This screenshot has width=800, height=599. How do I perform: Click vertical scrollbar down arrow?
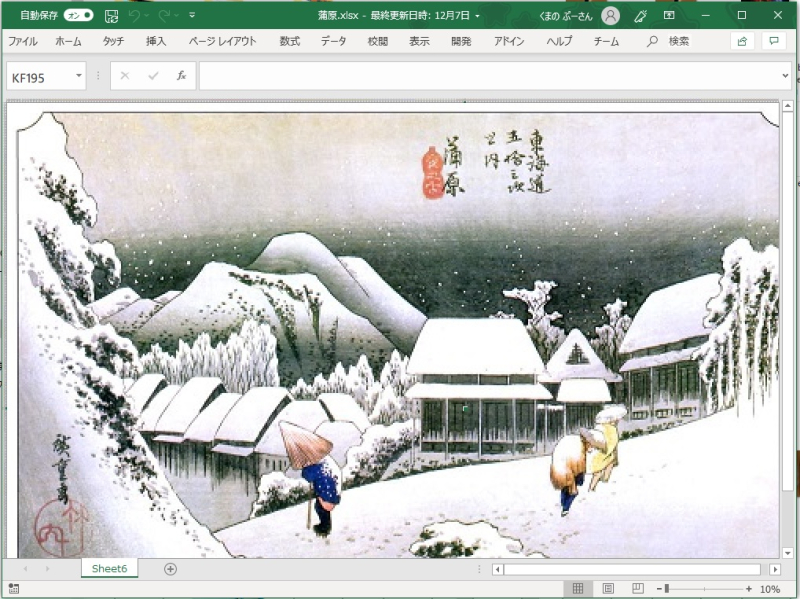[x=788, y=553]
